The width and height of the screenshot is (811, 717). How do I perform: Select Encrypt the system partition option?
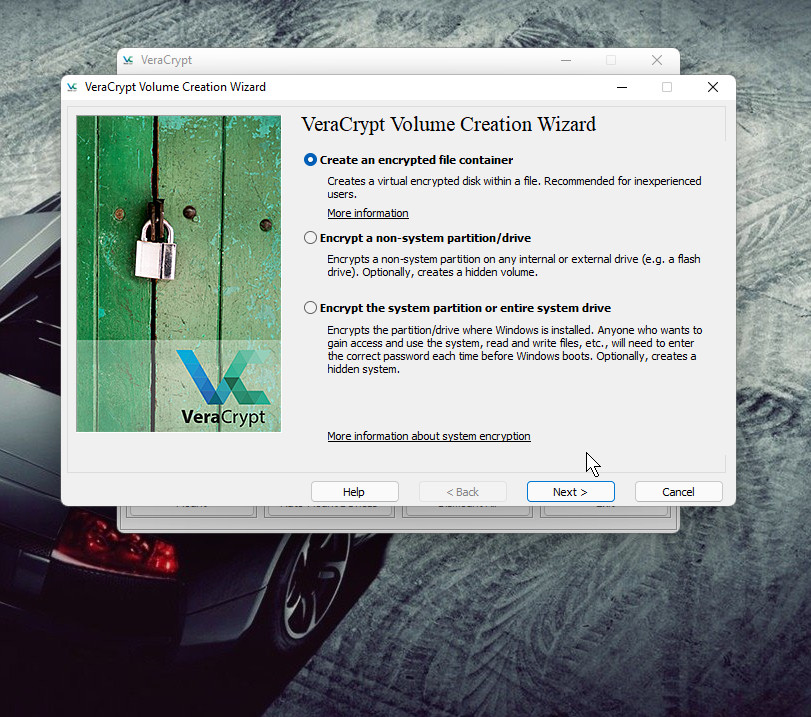pos(457,308)
